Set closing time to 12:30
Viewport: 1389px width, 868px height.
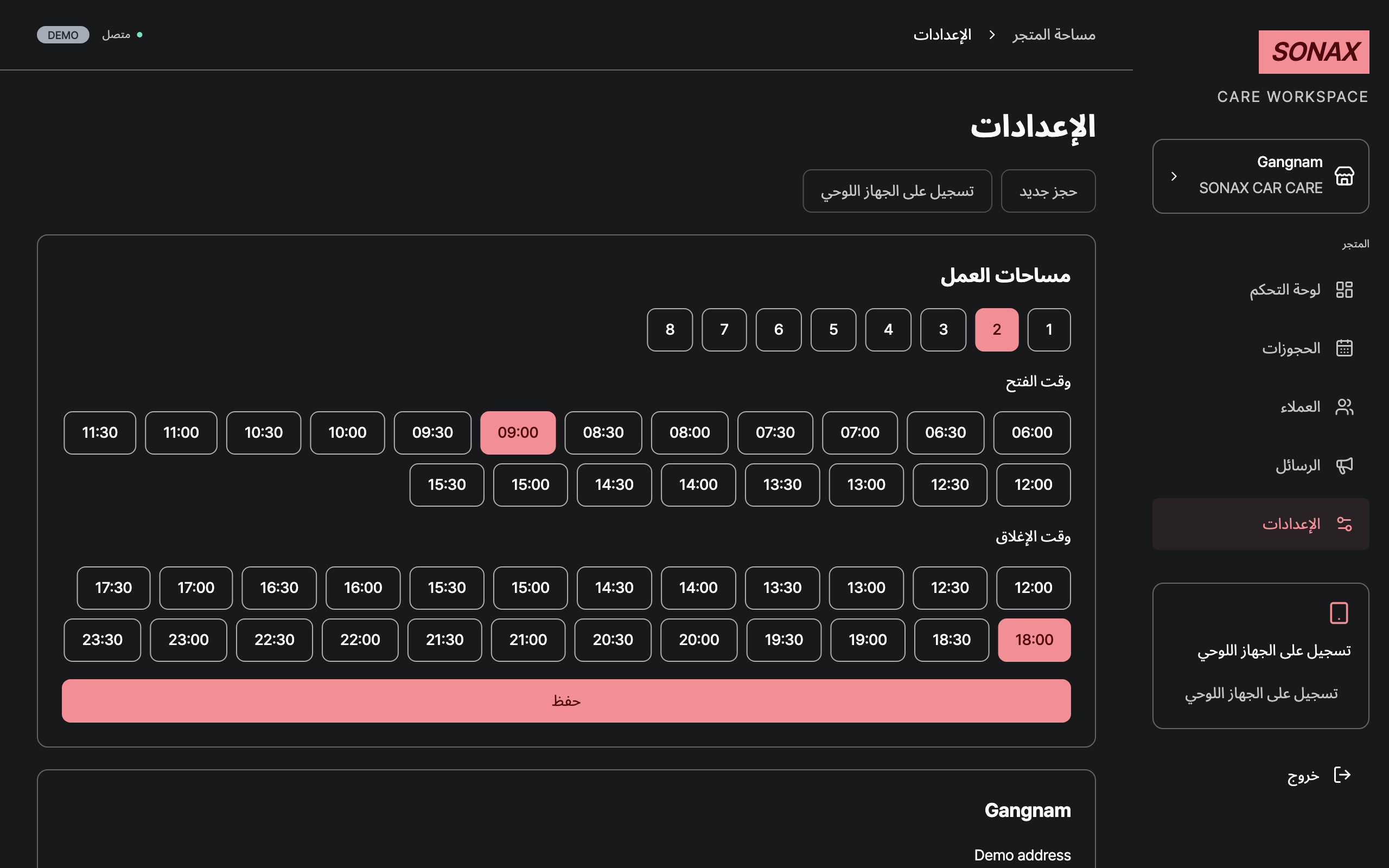tap(950, 588)
